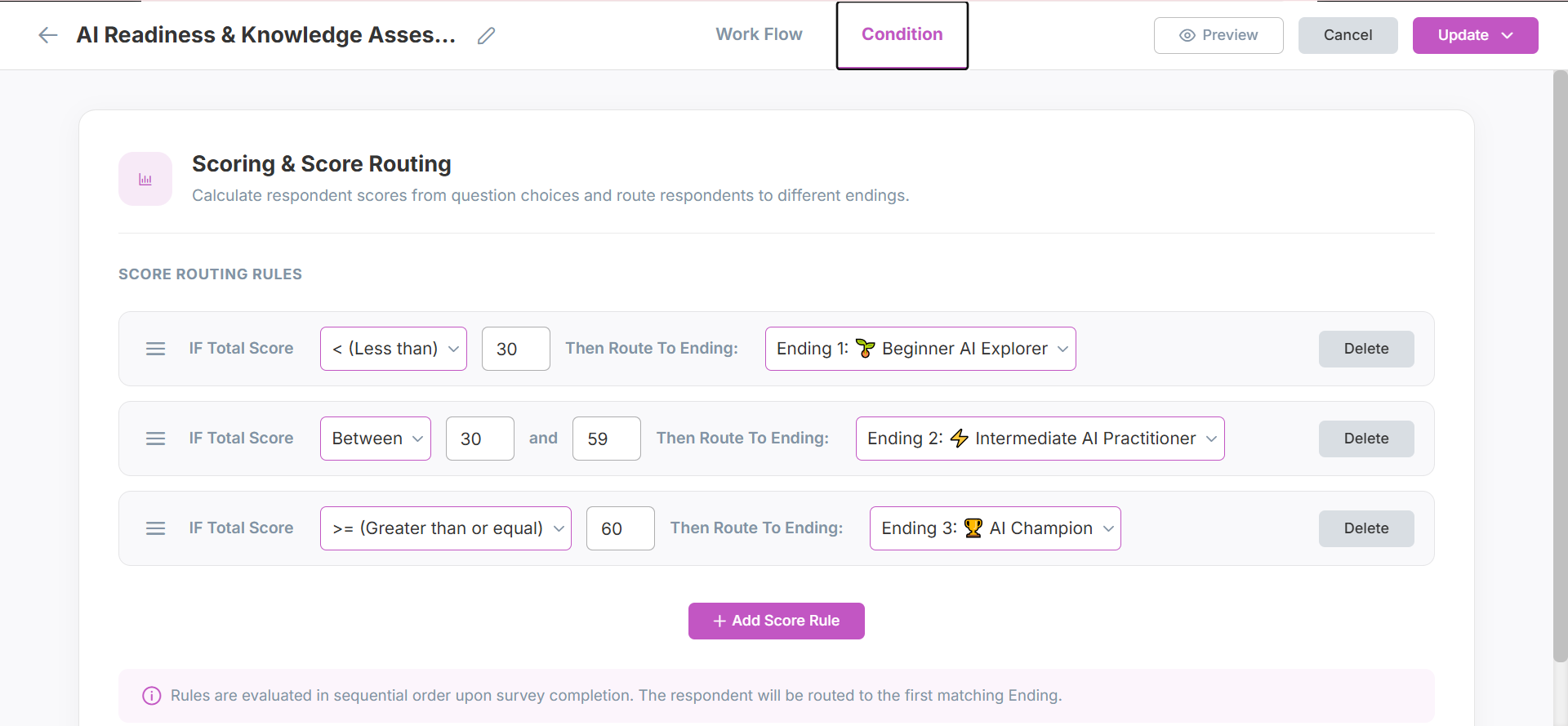Grab the drag handle on the Less than rule
This screenshot has width=1568, height=726.
click(155, 349)
